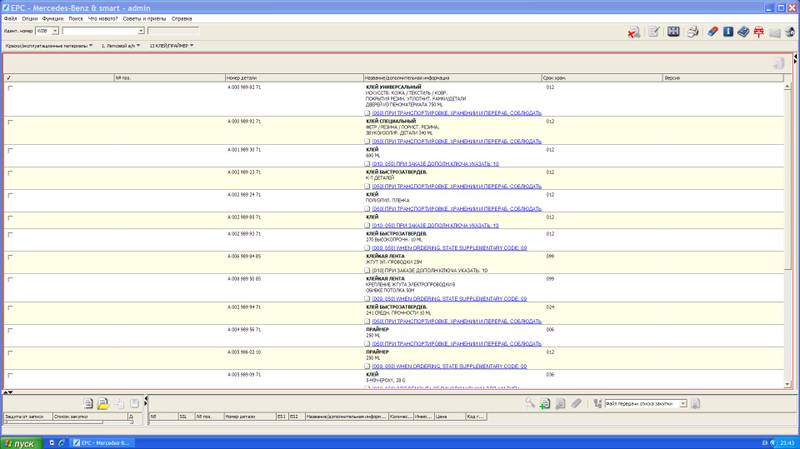Toggle footnote box in КЛЕЙ УНИВЕРСАЛЬНЫЙ row

tap(367, 113)
